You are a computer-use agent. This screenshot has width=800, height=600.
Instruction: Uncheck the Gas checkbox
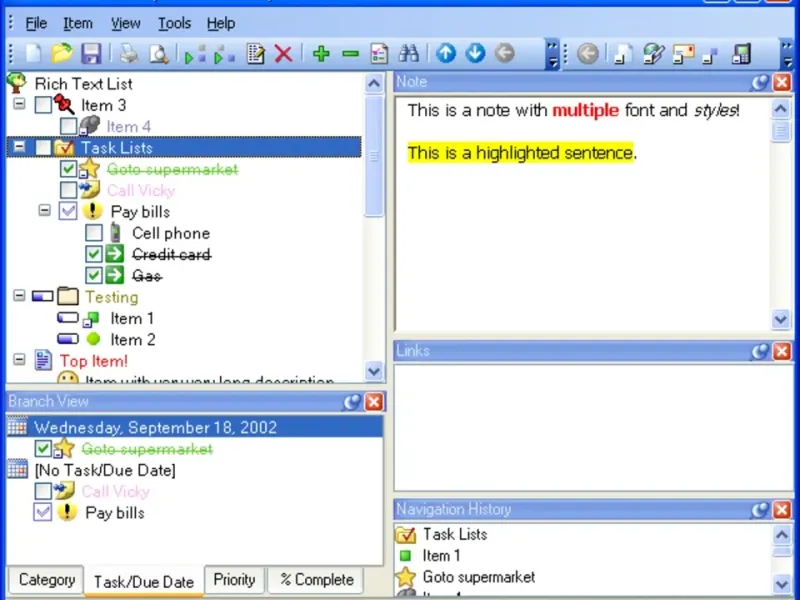(x=93, y=275)
